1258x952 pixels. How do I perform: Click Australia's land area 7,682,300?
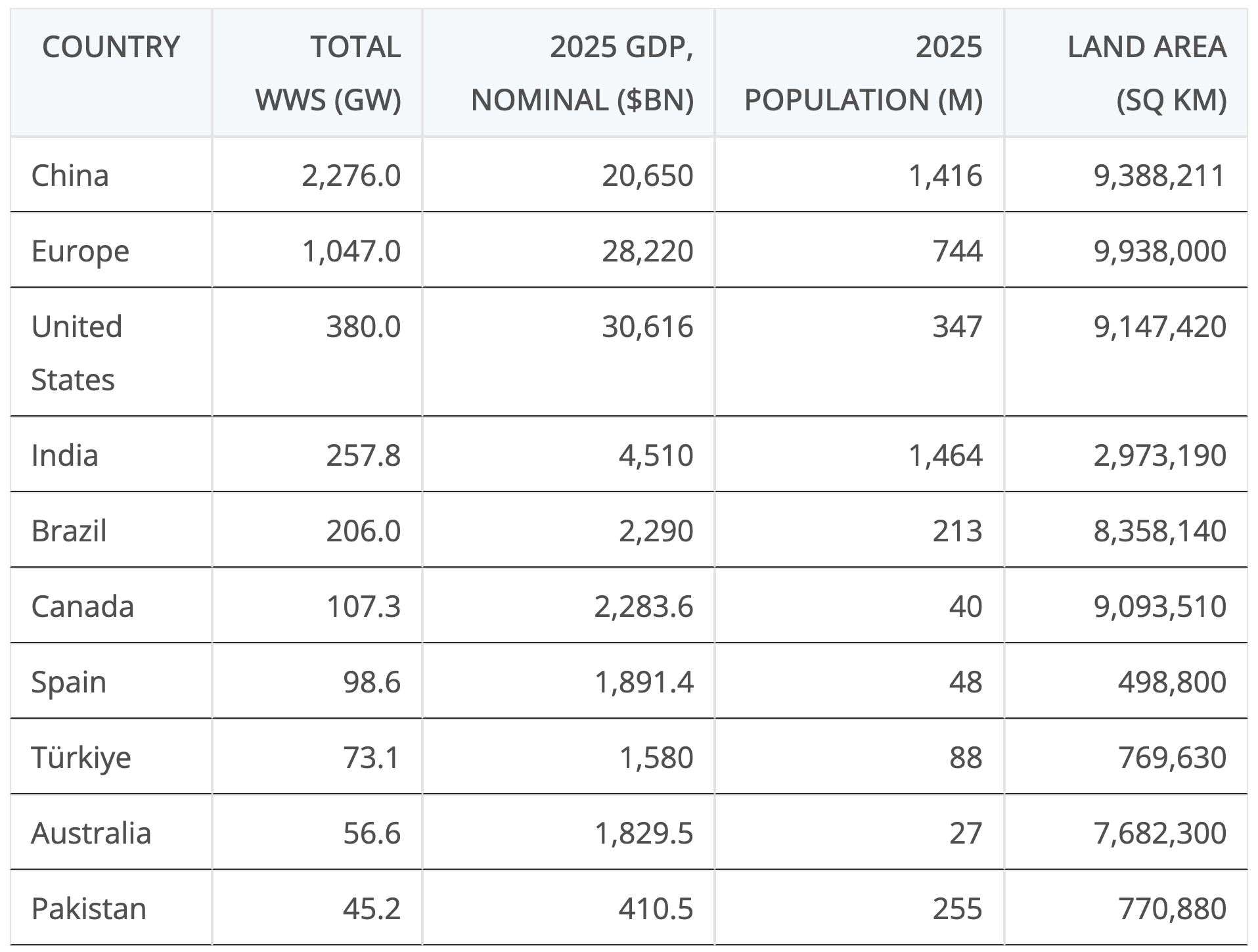tap(1160, 833)
